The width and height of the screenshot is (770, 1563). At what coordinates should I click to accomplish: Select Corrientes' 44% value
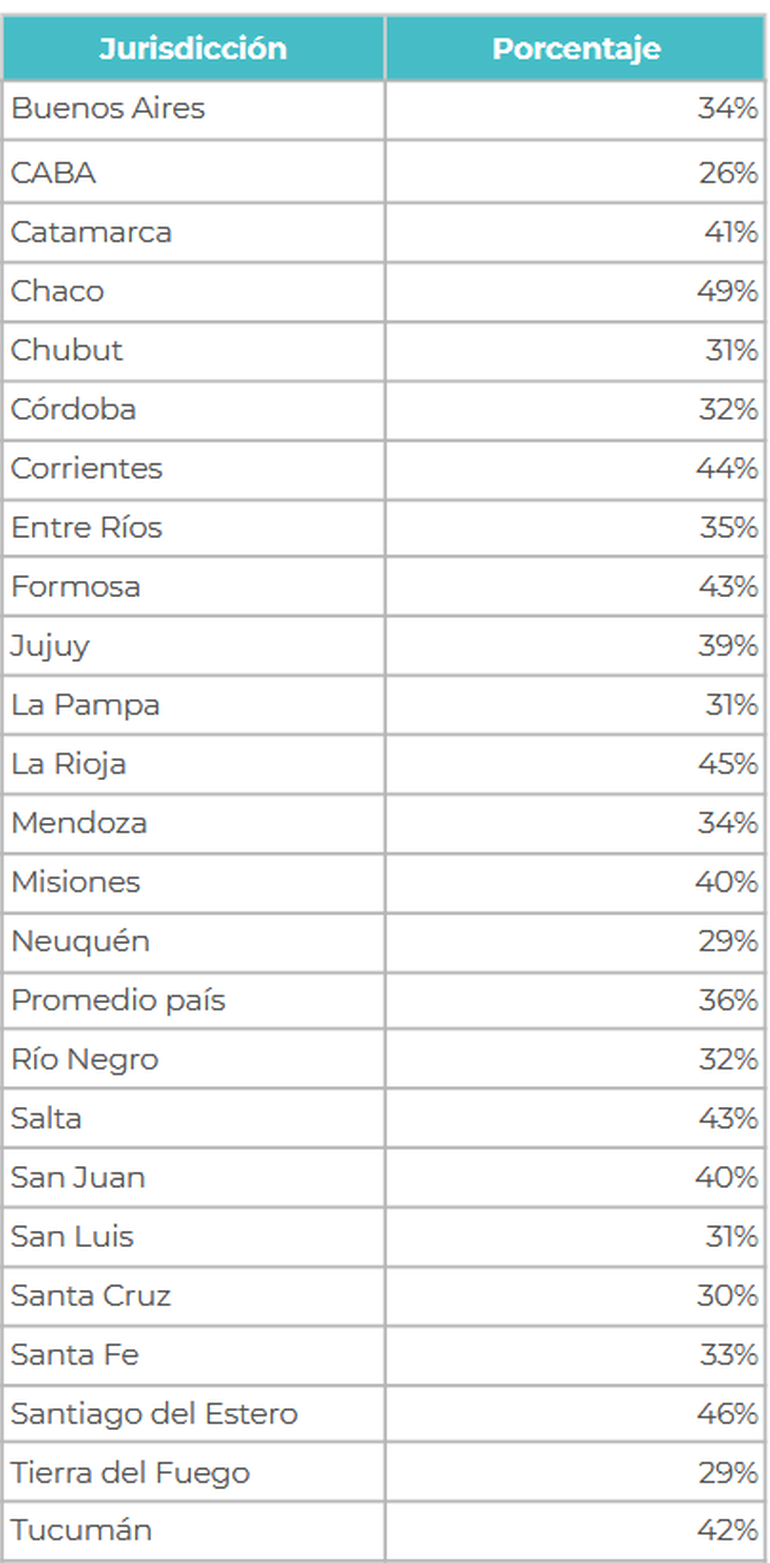pyautogui.click(x=727, y=468)
